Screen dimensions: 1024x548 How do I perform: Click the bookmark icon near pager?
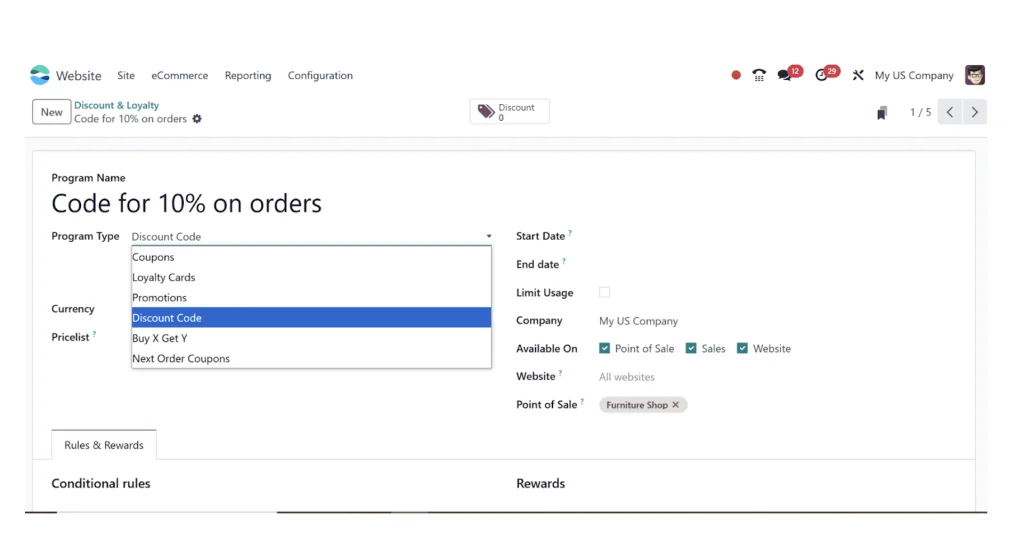click(882, 113)
